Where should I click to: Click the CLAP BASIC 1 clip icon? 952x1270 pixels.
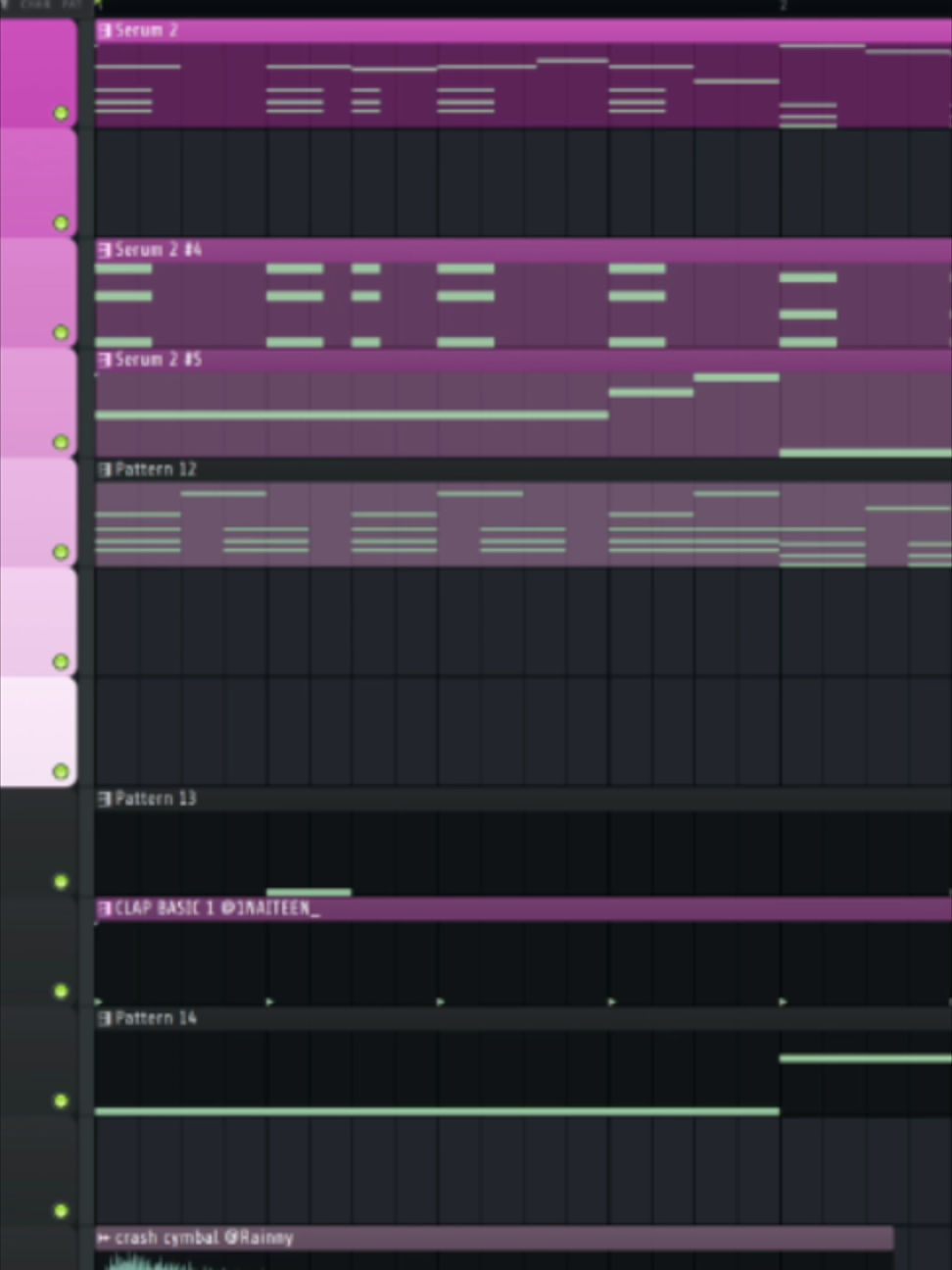pos(104,908)
